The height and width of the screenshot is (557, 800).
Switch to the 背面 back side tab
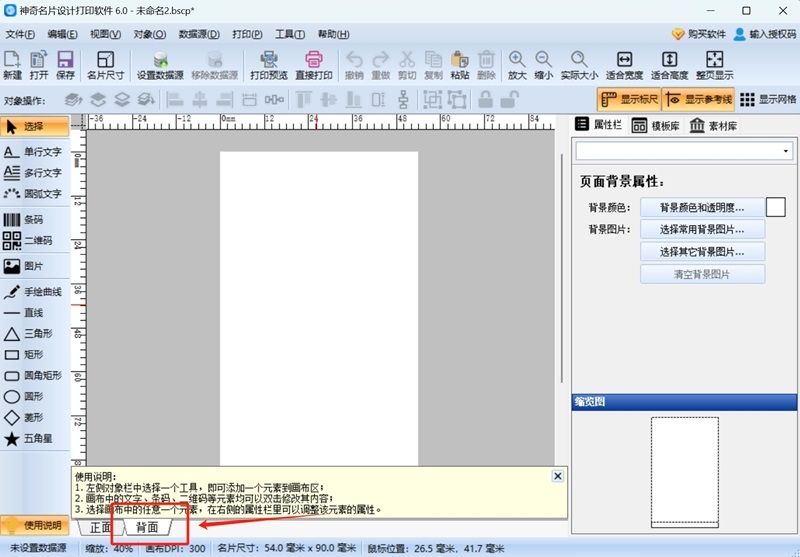[x=147, y=527]
